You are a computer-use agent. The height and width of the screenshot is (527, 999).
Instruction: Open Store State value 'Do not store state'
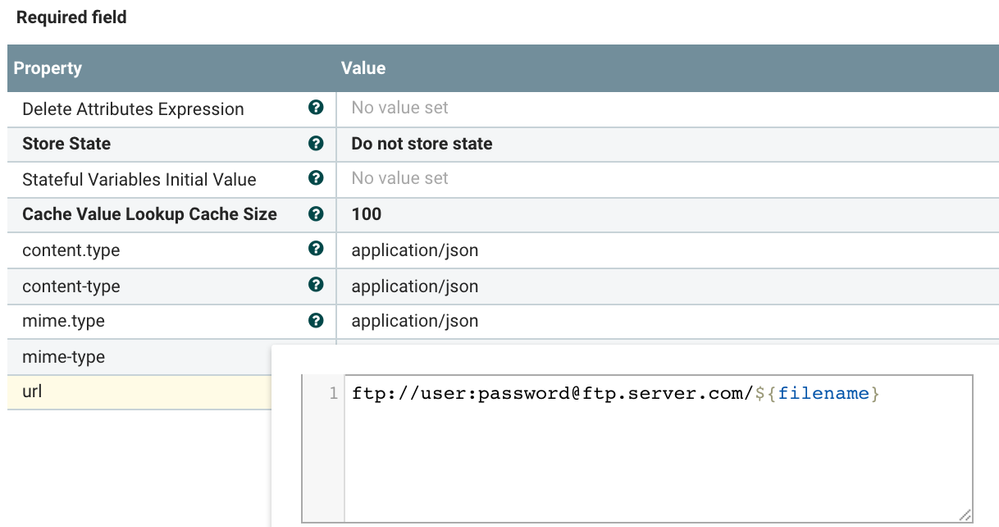(421, 144)
